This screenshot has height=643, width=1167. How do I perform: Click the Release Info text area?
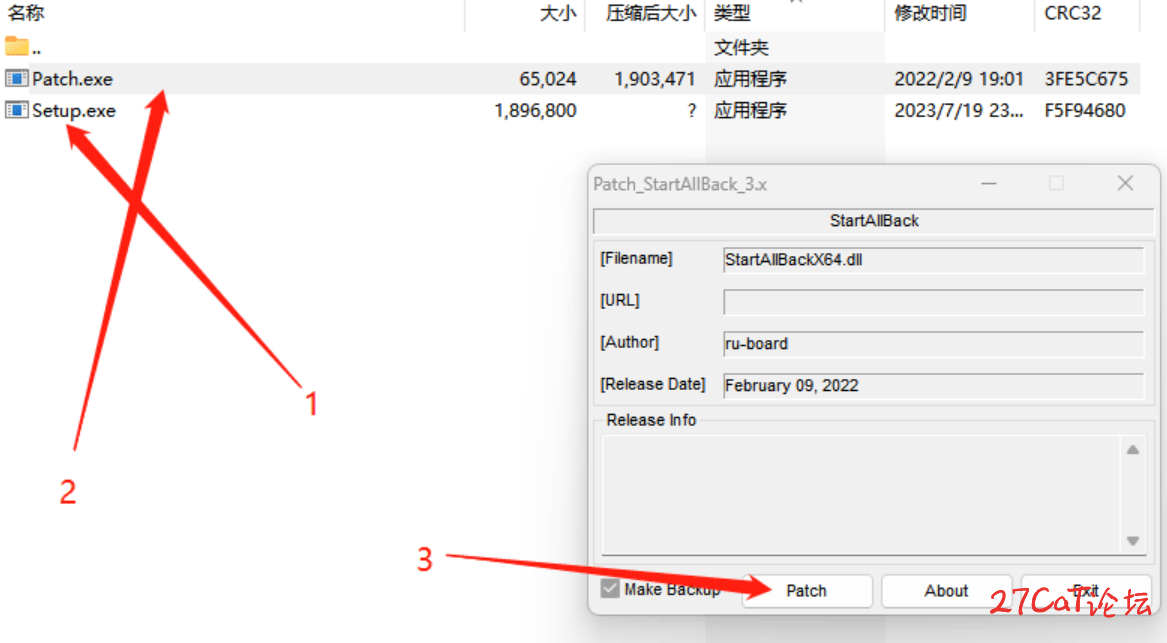click(x=860, y=495)
